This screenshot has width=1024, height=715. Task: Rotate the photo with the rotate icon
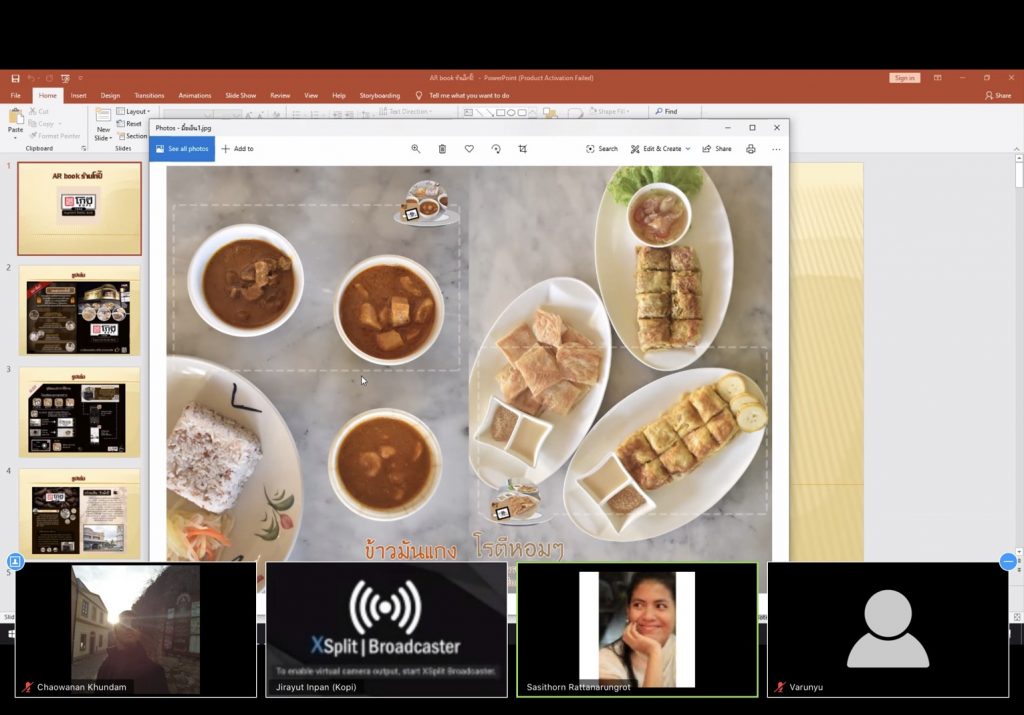tap(496, 149)
